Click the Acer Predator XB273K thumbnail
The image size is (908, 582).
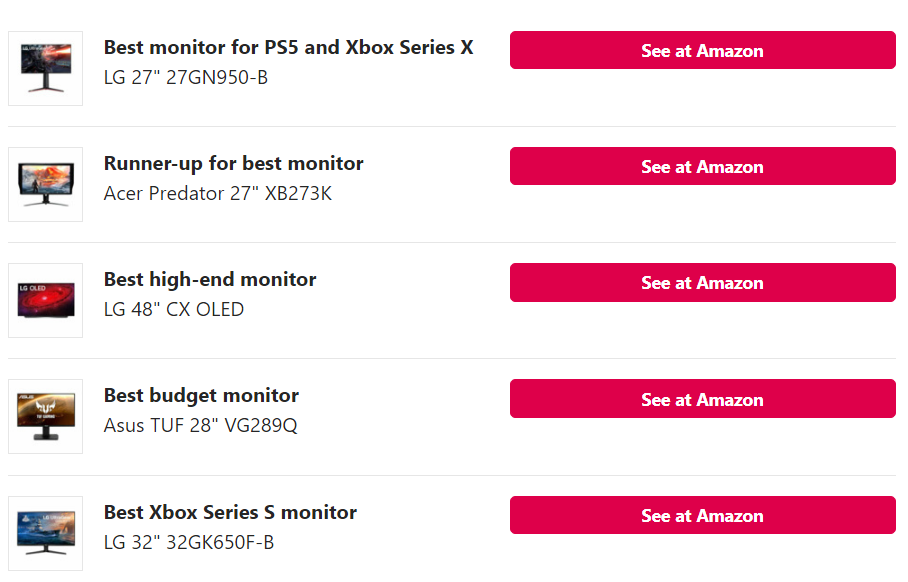point(45,184)
